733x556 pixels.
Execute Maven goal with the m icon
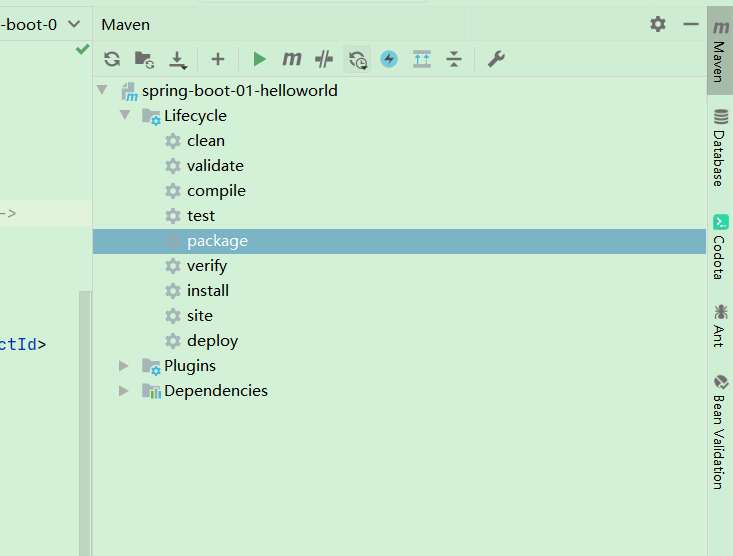[292, 59]
